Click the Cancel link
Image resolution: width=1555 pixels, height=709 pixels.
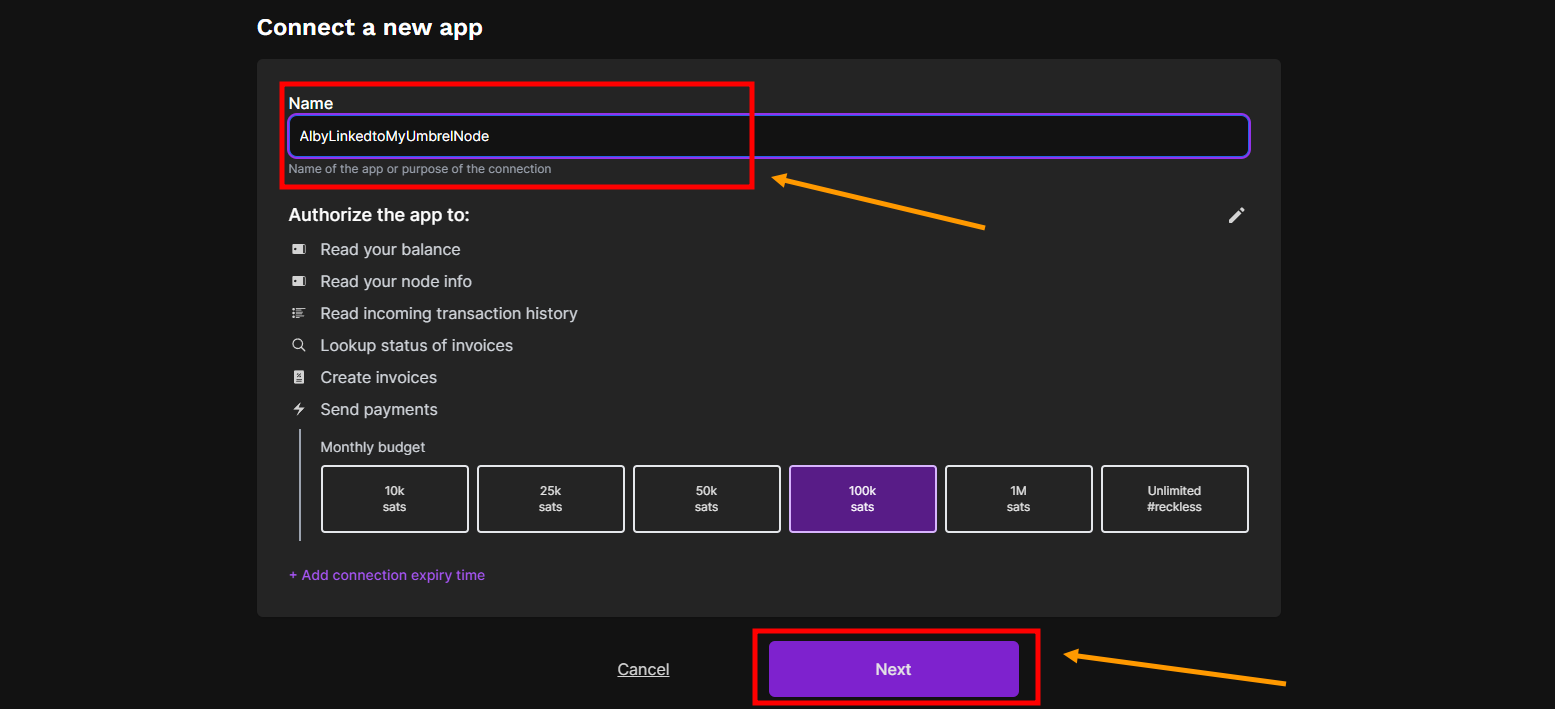tap(643, 670)
